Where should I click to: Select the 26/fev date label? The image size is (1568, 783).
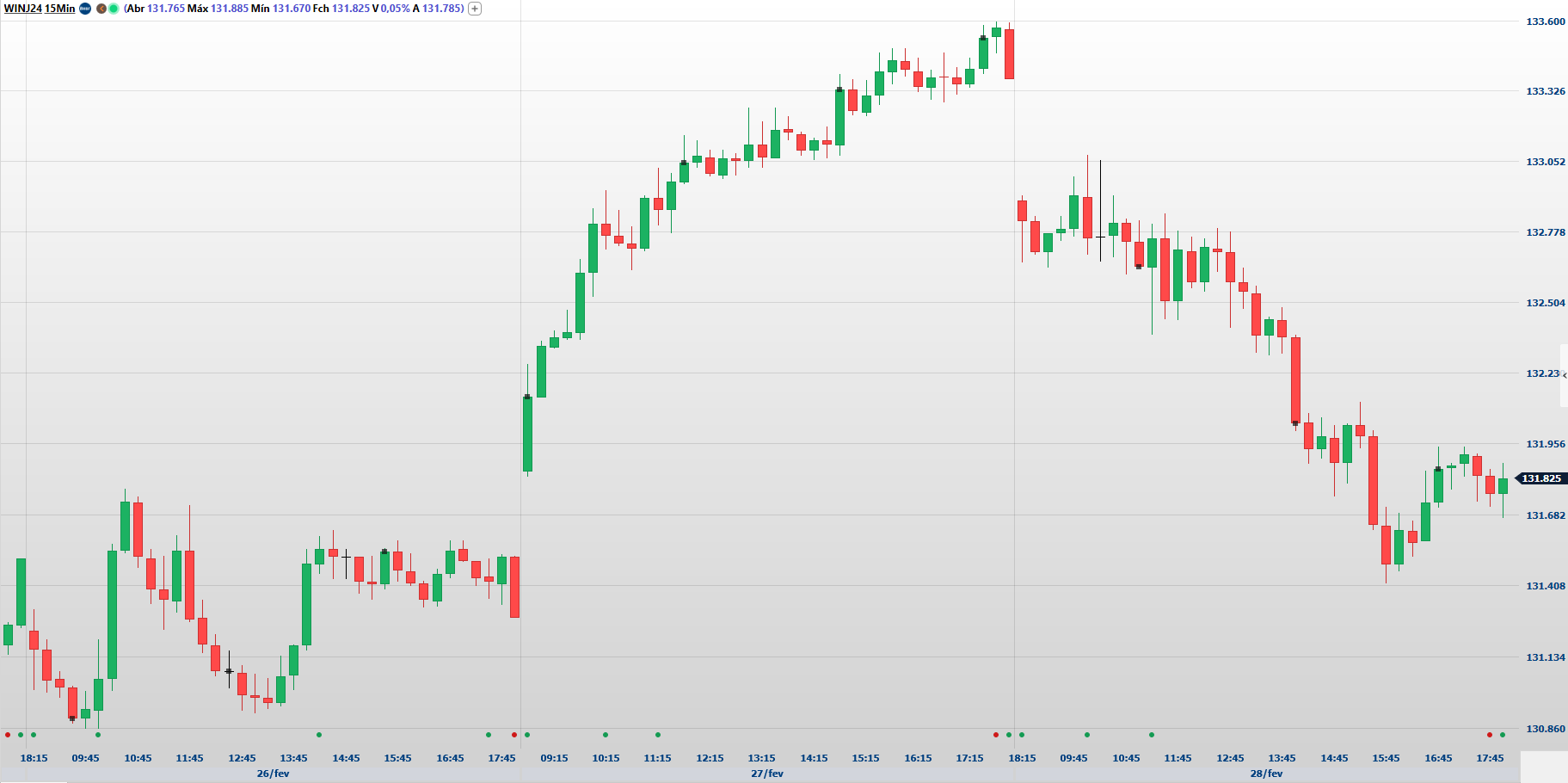(273, 774)
